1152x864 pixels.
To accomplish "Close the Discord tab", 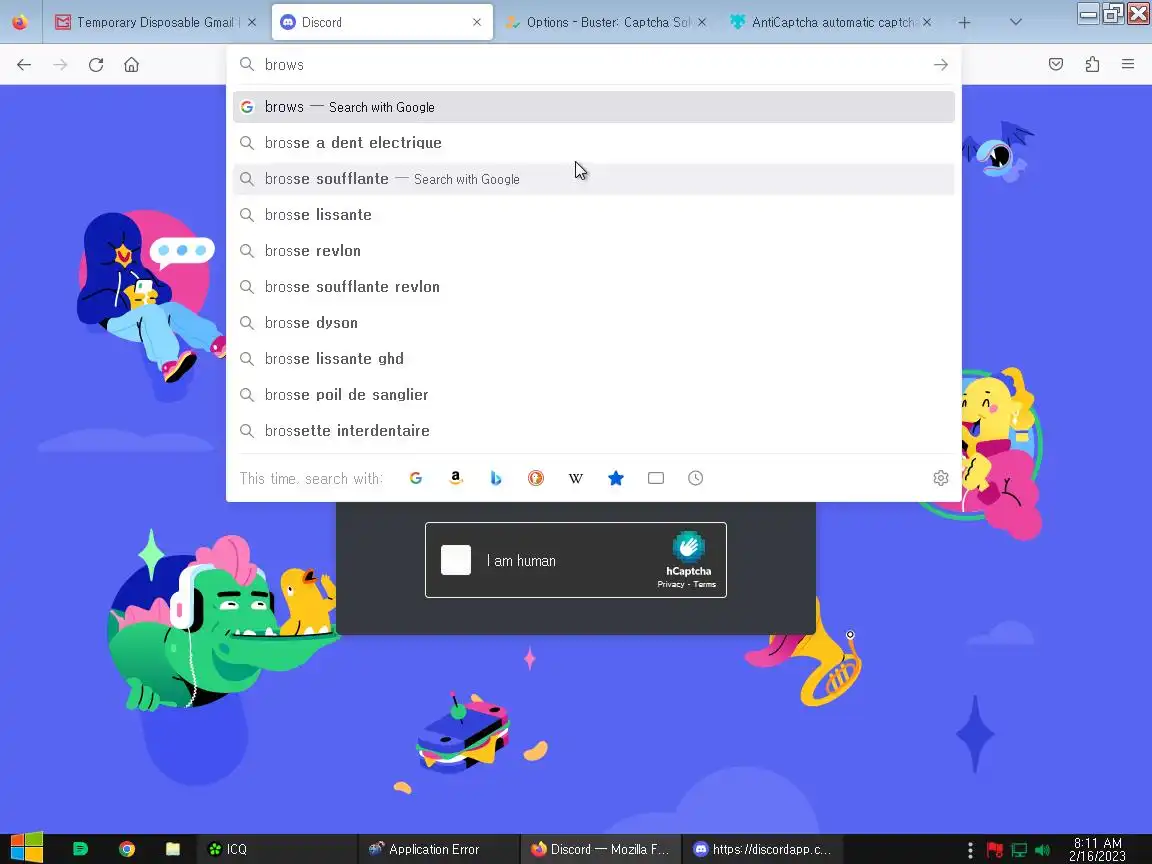I will pos(477,22).
